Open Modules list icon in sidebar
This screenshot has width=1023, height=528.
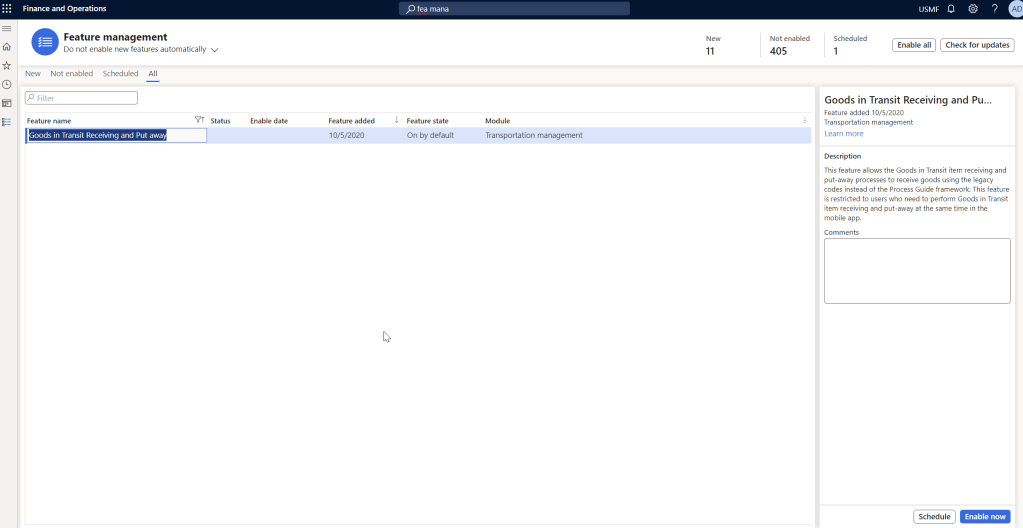(x=7, y=122)
